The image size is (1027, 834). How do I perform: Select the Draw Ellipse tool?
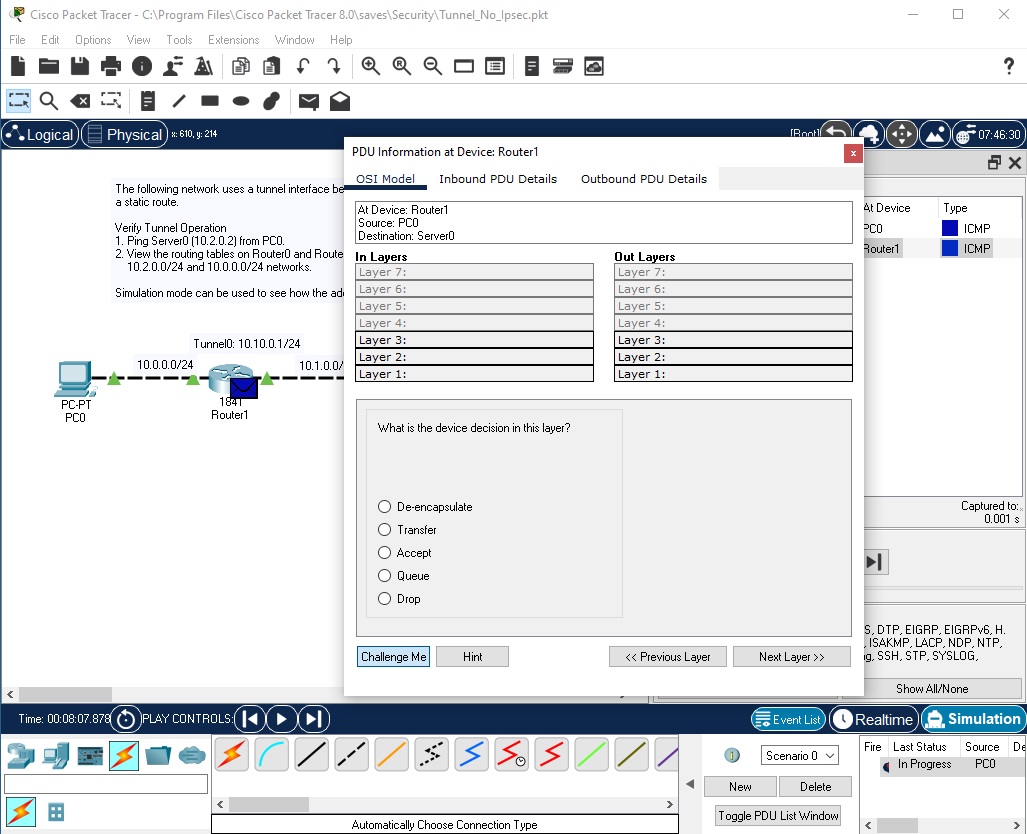point(241,101)
